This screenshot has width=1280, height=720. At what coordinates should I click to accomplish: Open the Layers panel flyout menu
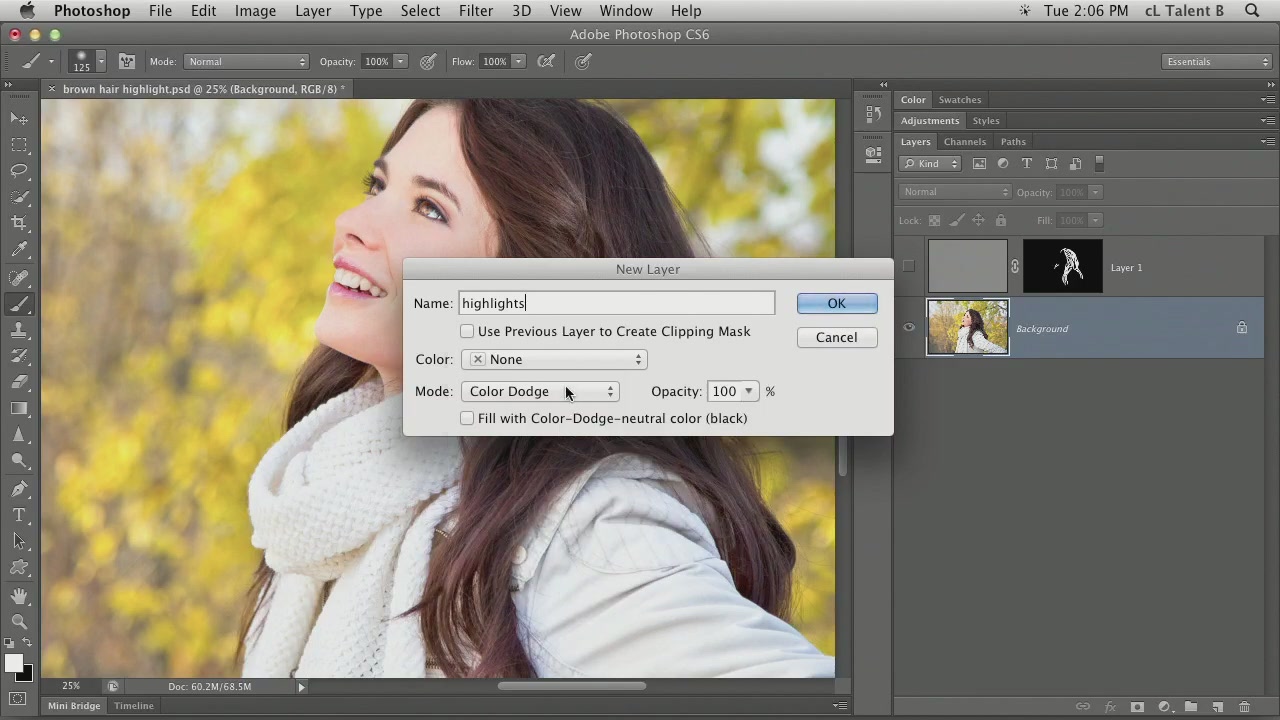click(1268, 142)
